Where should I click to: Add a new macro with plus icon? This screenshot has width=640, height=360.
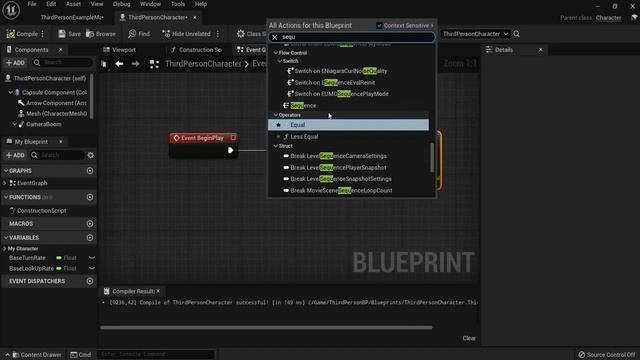(x=90, y=224)
